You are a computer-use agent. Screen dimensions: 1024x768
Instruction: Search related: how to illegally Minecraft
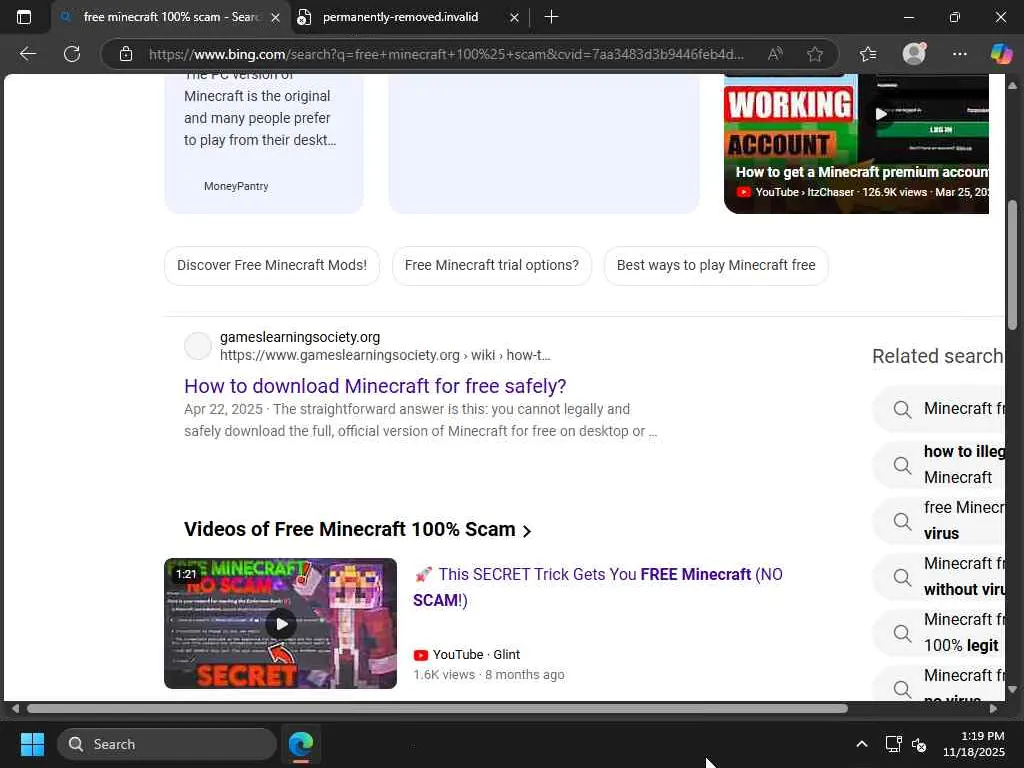click(938, 464)
